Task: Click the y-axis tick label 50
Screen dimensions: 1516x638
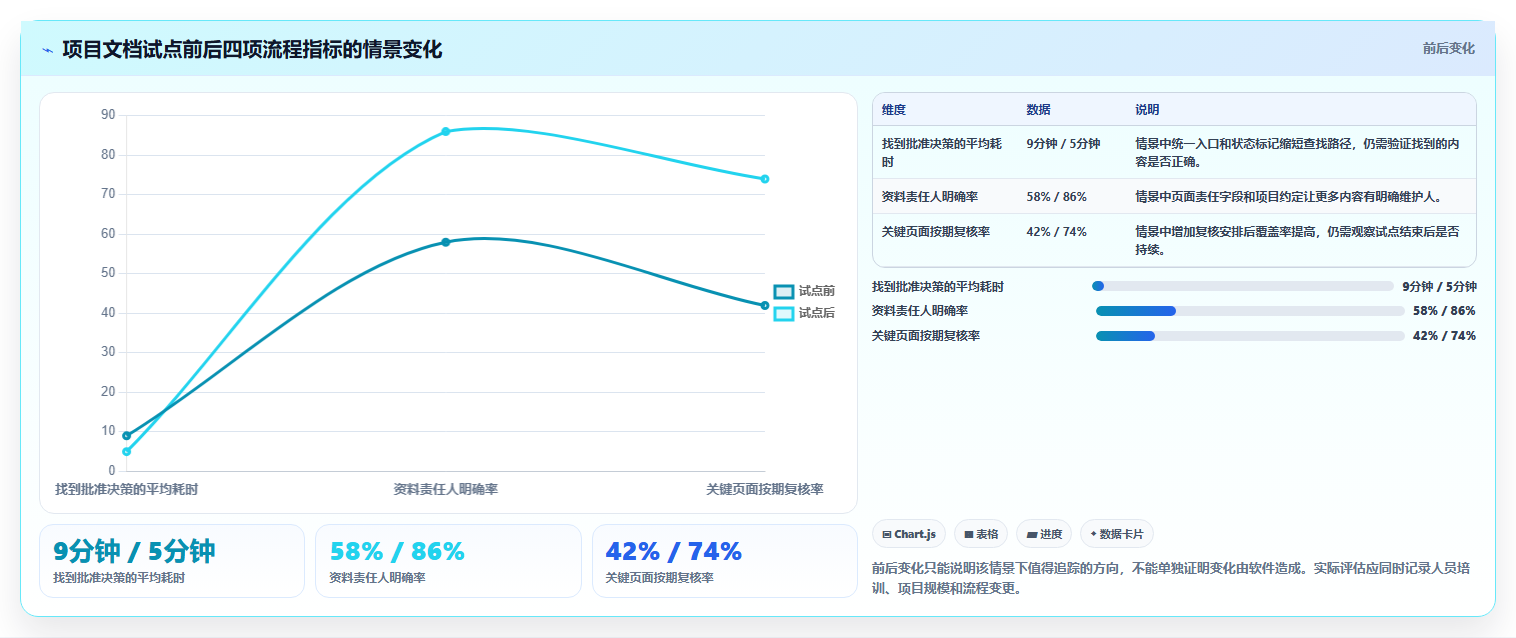Action: click(x=108, y=273)
